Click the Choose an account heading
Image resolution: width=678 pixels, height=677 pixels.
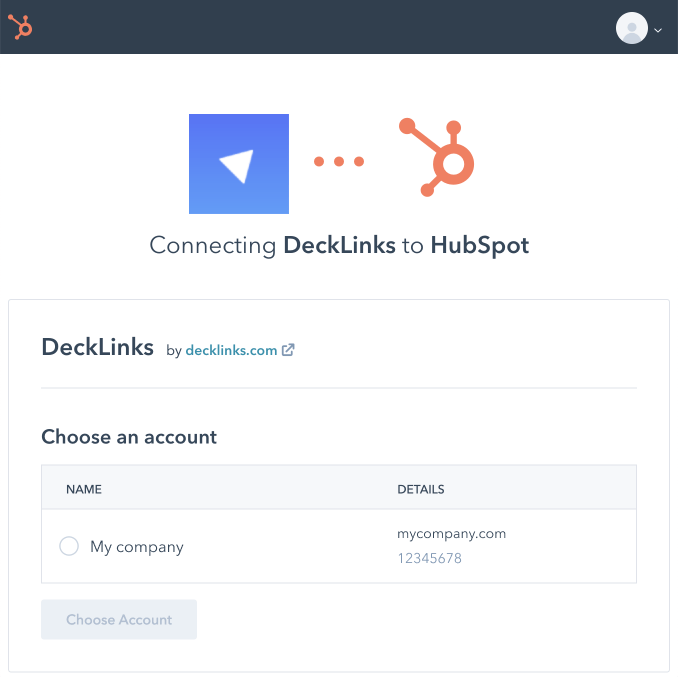pos(129,437)
